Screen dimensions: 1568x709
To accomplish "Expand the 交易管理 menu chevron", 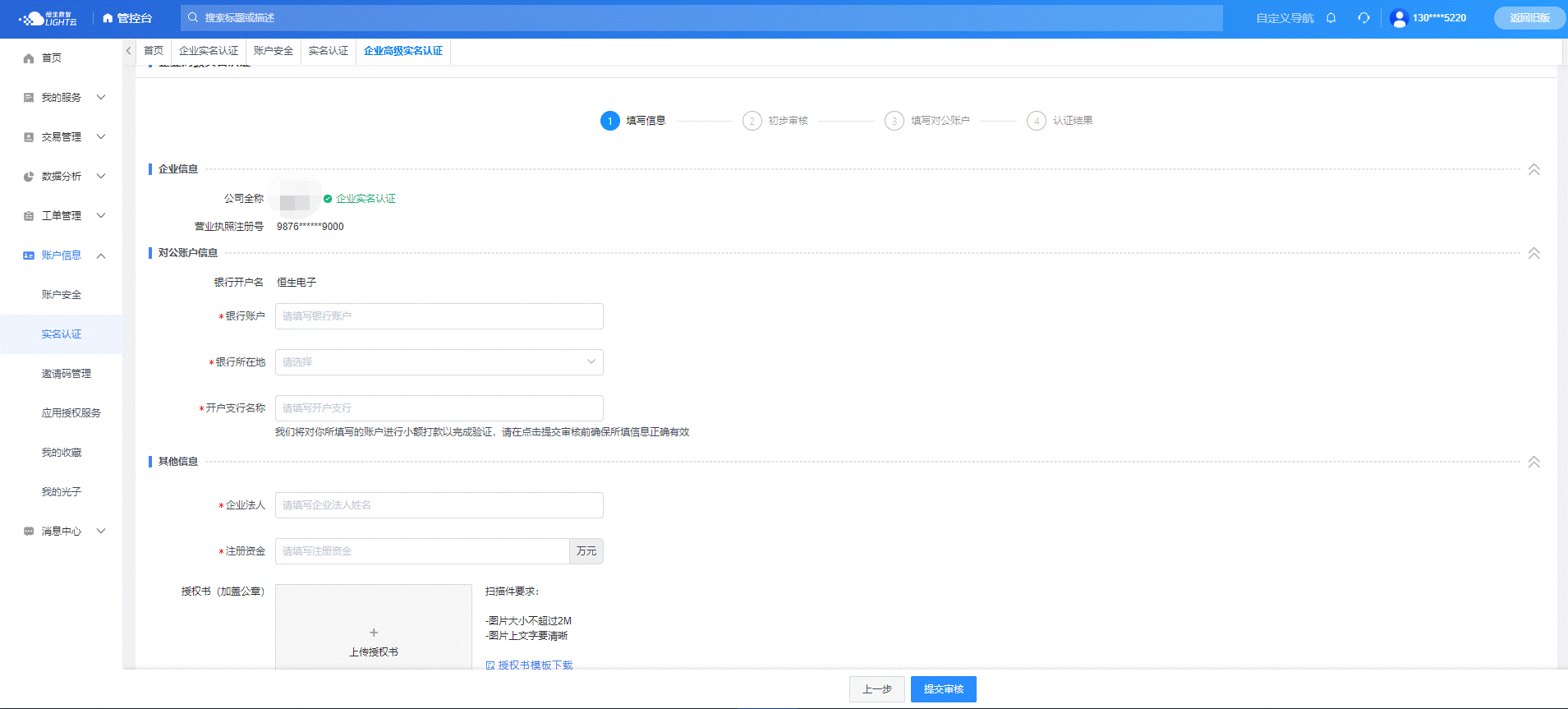I will [x=101, y=136].
